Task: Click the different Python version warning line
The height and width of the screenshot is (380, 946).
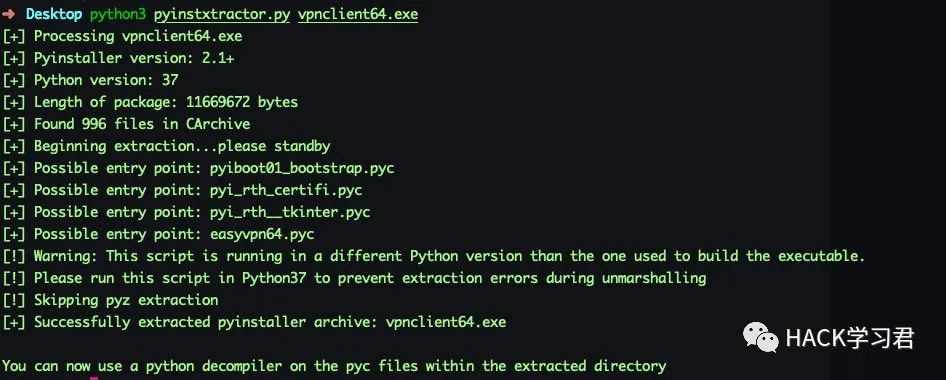Action: 434,256
